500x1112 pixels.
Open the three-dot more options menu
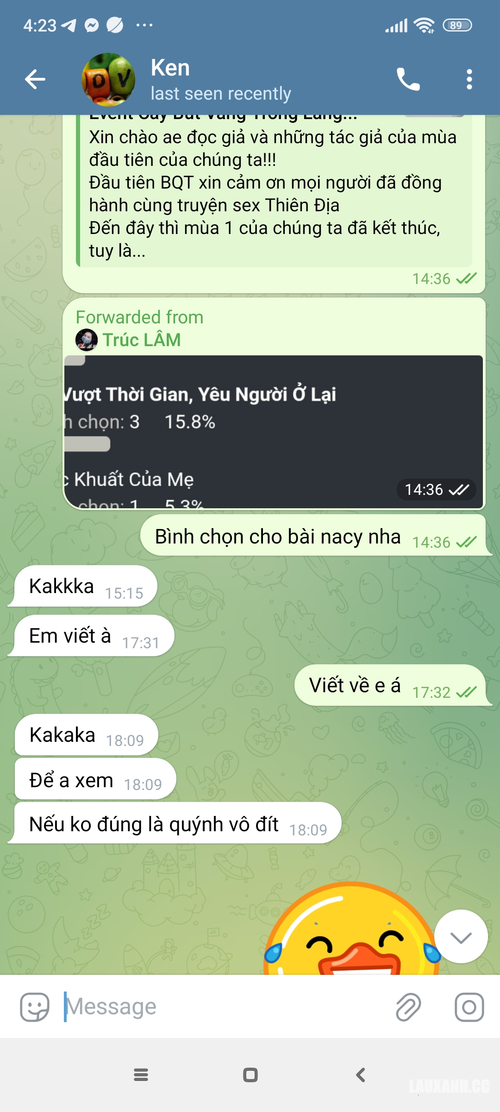[469, 79]
